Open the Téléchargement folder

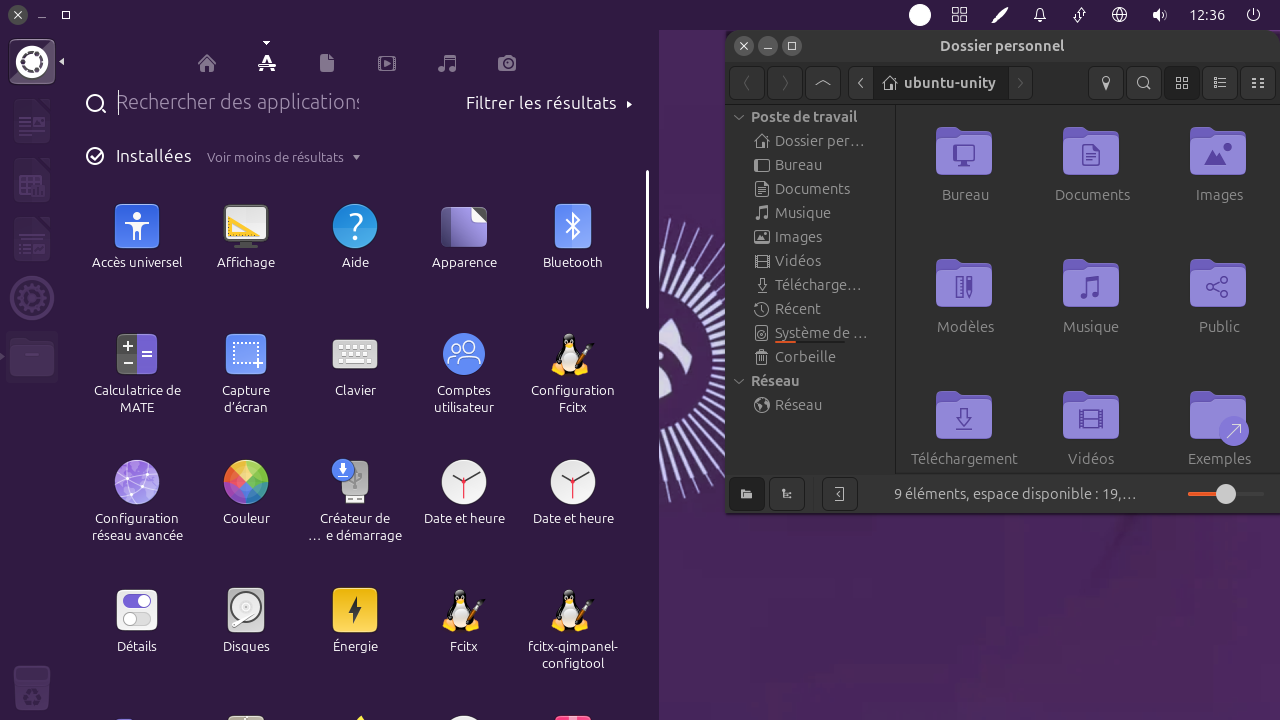point(964,418)
